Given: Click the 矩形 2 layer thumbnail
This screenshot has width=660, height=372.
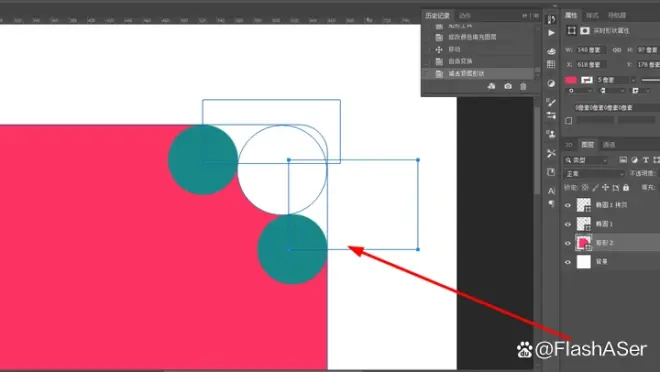Looking at the screenshot, I should (x=583, y=243).
